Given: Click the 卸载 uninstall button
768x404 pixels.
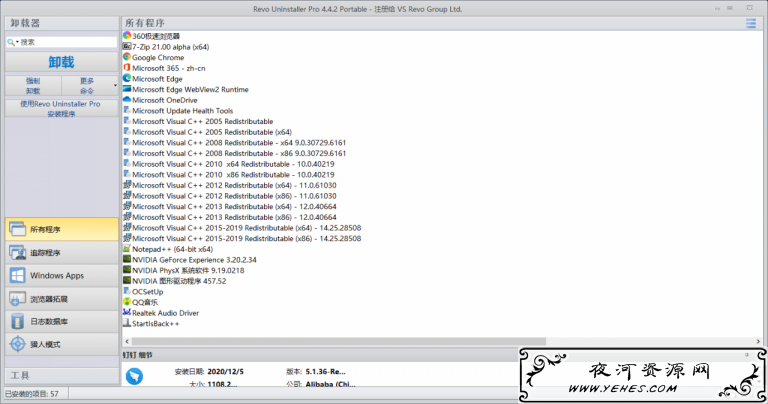Looking at the screenshot, I should coord(62,62).
